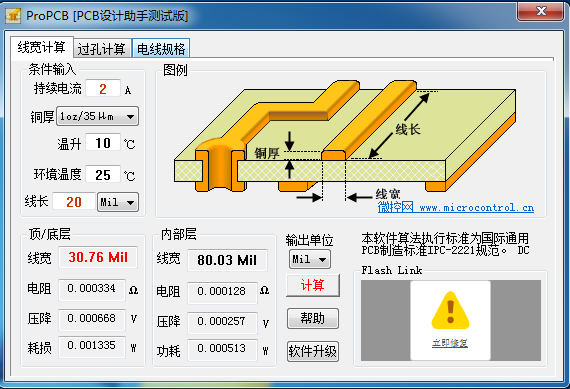Expand the 线长 Mil unit dropdown
Image resolution: width=570 pixels, height=389 pixels.
[118, 202]
